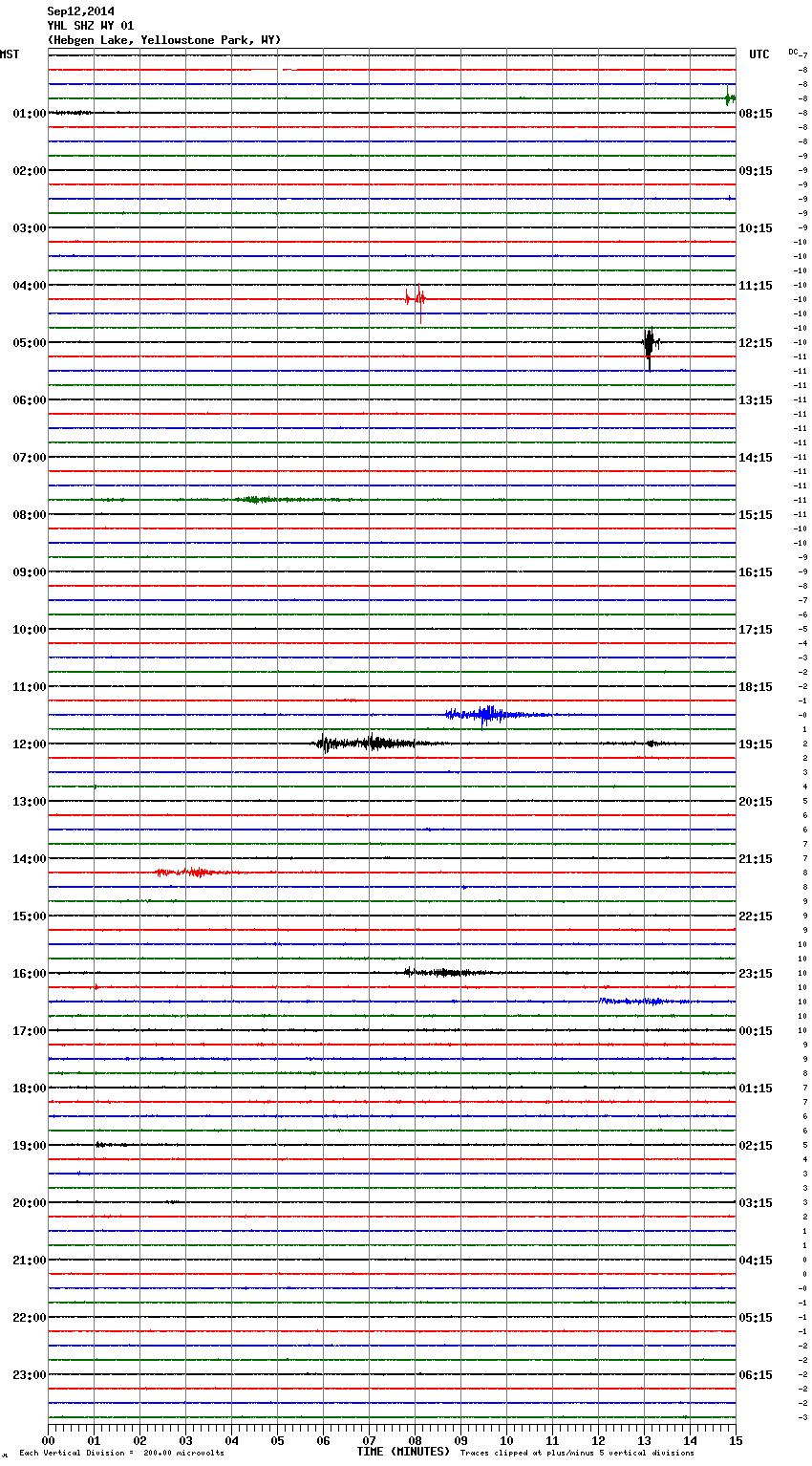Select the 08 minute axis label
The image size is (812, 1466).
415,1440
